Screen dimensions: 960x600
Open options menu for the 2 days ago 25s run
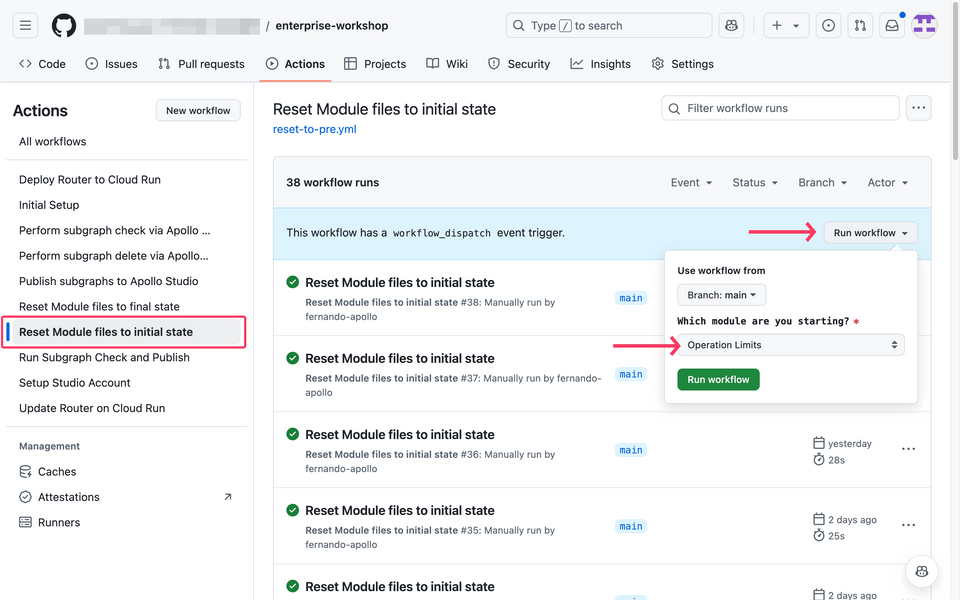pyautogui.click(x=909, y=525)
